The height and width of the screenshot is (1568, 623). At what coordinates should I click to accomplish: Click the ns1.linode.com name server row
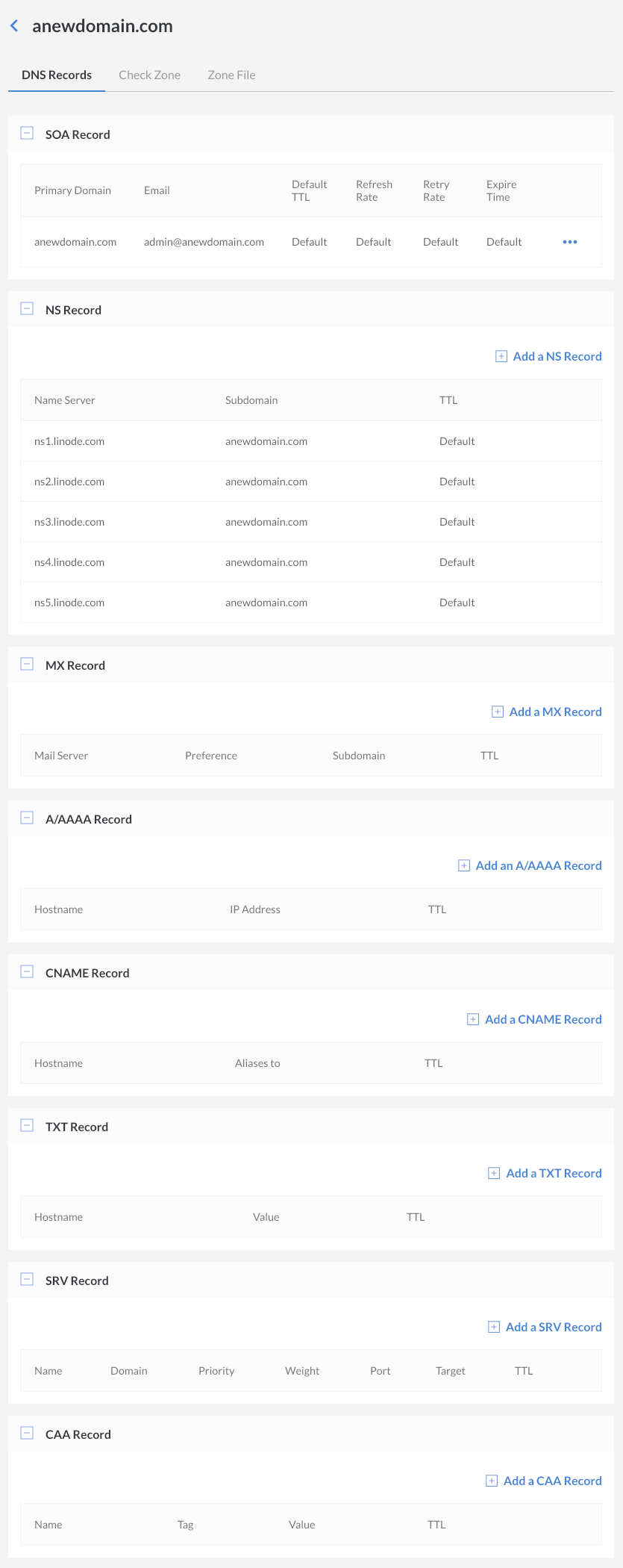pyautogui.click(x=69, y=441)
